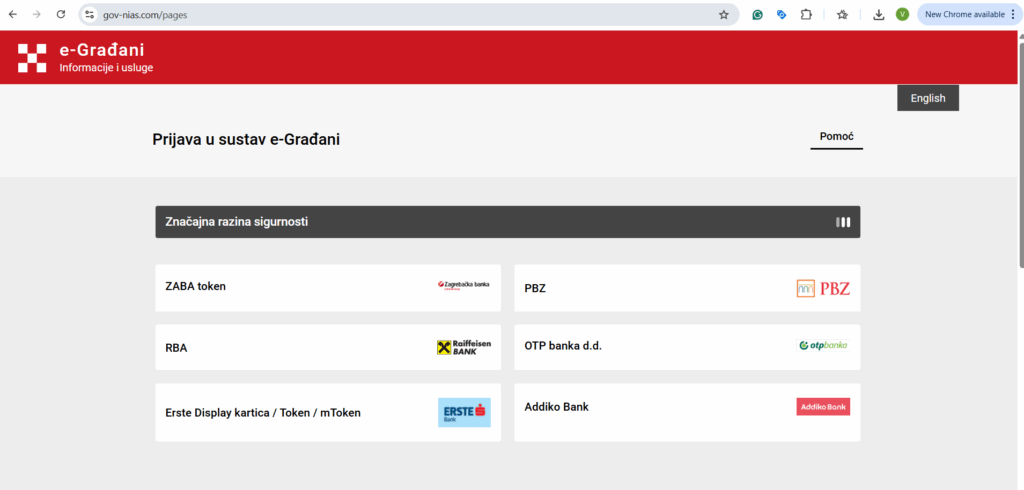Click the Prijava u sustav e-Građani heading
Image resolution: width=1024 pixels, height=490 pixels.
246,139
